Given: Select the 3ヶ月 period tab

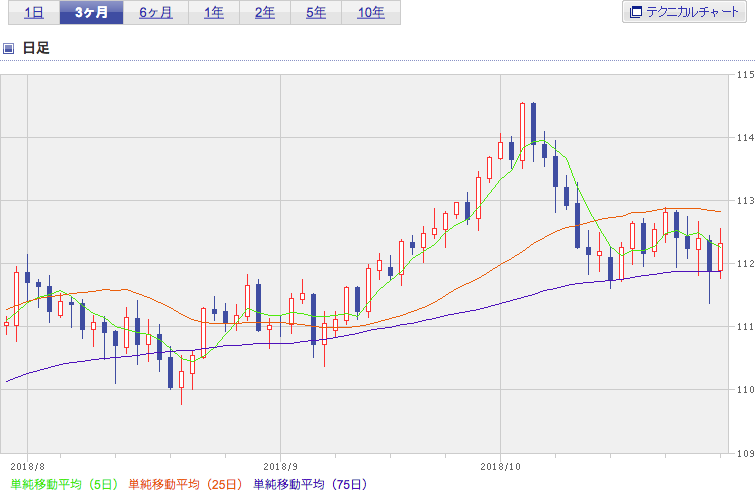Looking at the screenshot, I should [91, 13].
